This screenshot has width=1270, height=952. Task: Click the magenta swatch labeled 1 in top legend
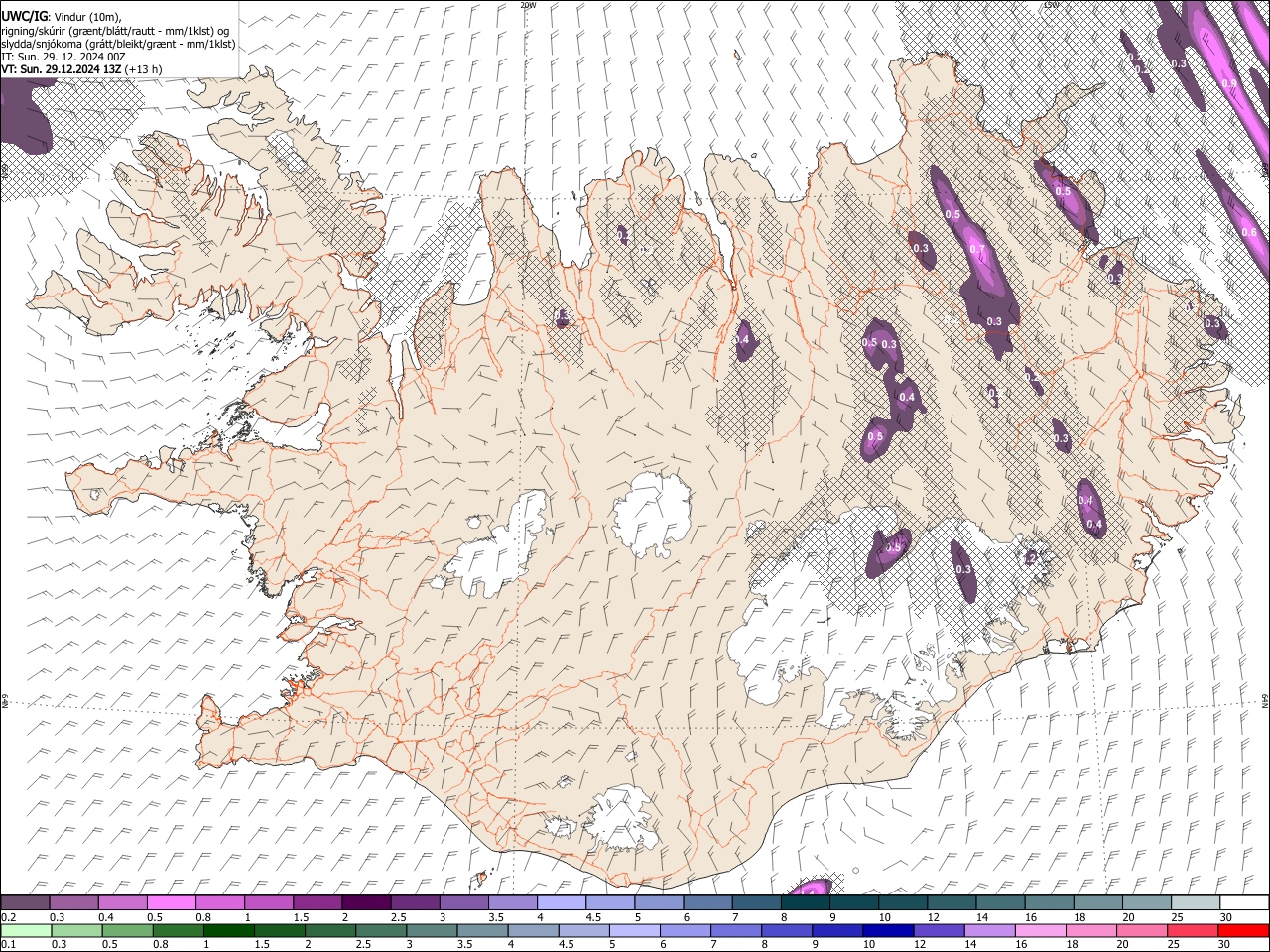268,903
